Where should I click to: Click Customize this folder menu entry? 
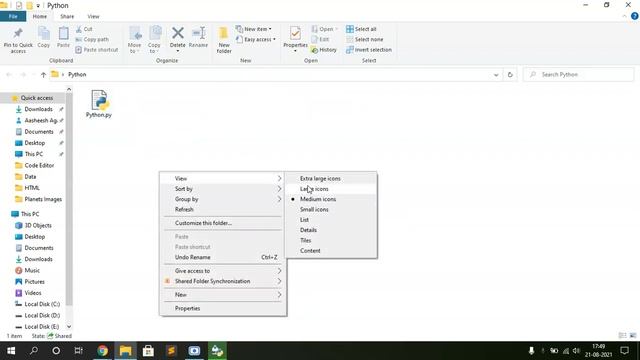click(x=223, y=223)
